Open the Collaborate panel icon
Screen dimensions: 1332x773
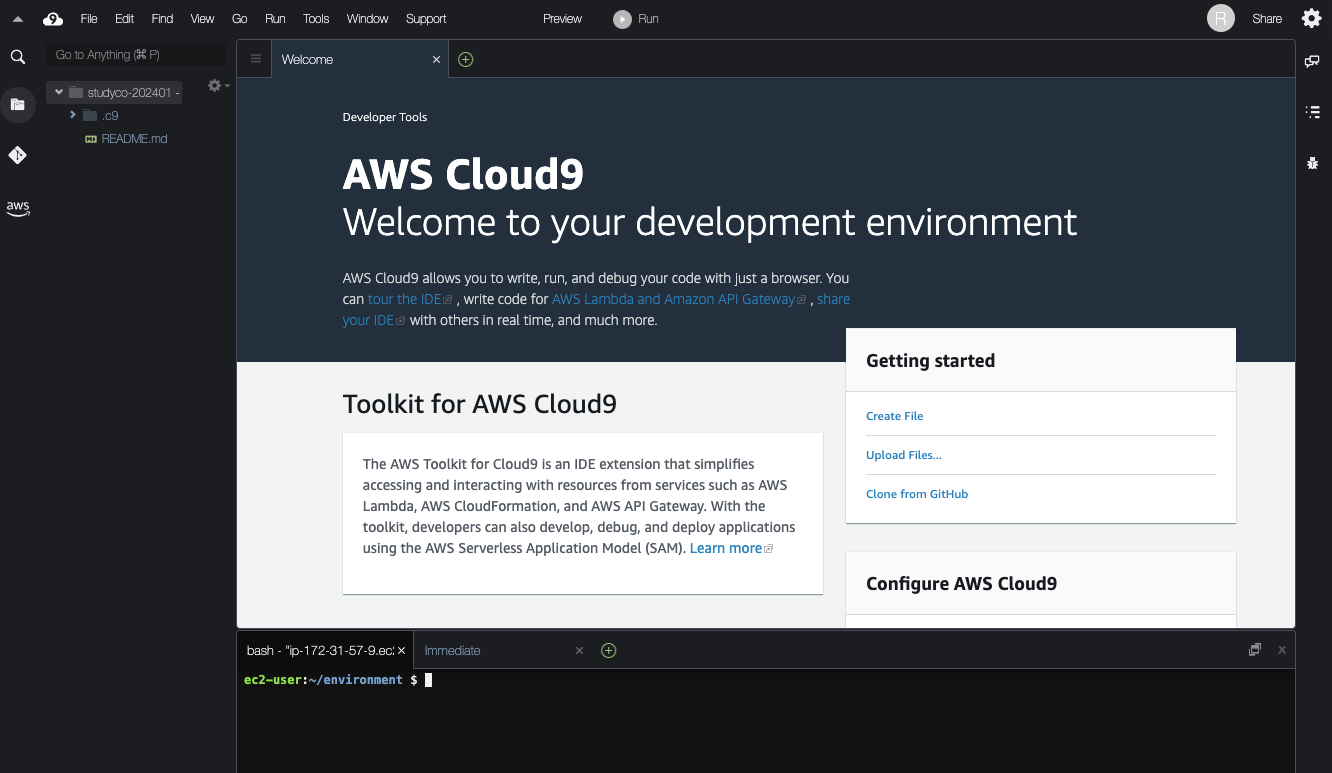pos(1312,61)
